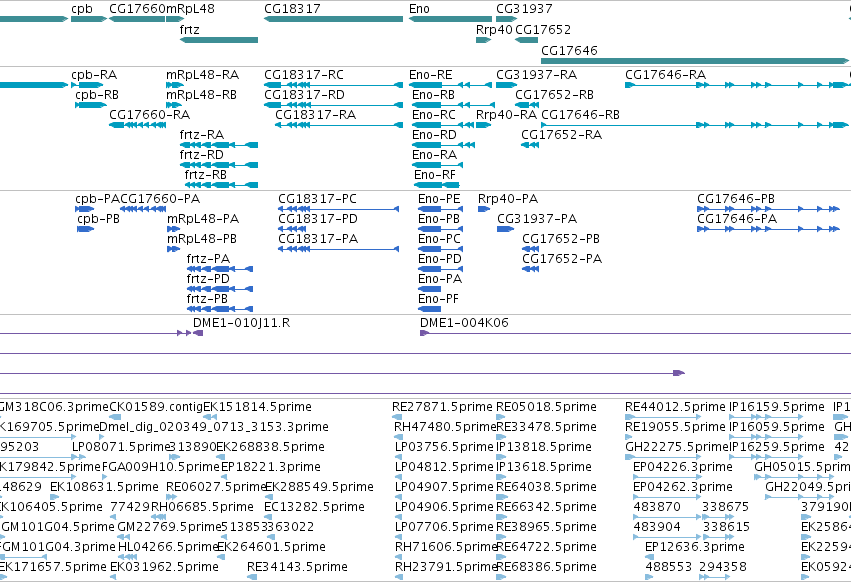Screen dimensions: 851x582
Task: Click transcript Rrp40-RA
Action: point(484,125)
